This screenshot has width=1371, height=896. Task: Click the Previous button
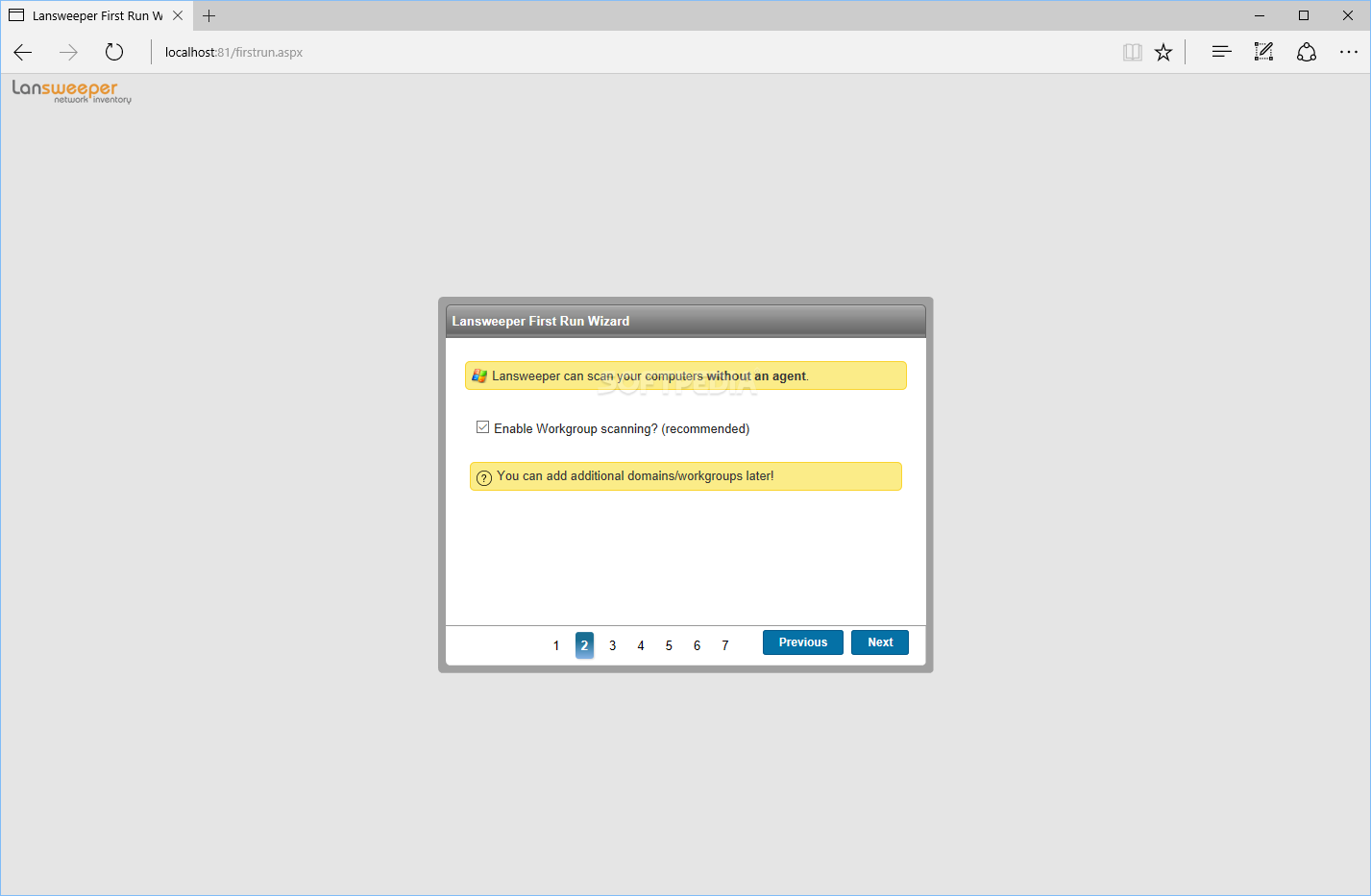(803, 642)
